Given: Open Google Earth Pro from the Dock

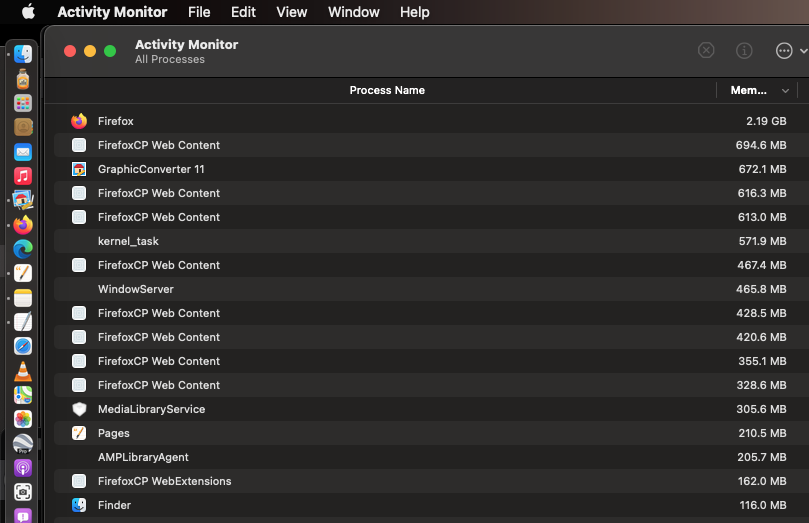Looking at the screenshot, I should point(23,444).
